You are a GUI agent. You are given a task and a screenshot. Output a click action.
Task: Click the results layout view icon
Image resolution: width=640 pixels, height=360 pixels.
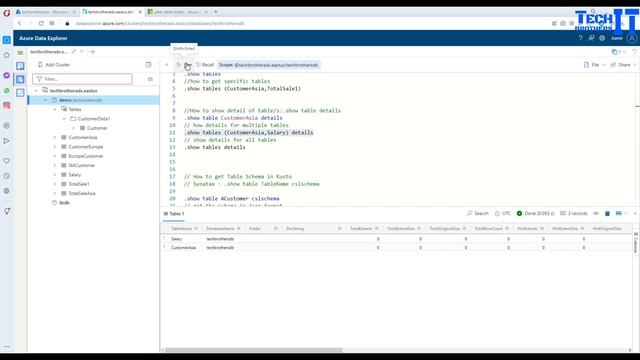[x=619, y=213]
